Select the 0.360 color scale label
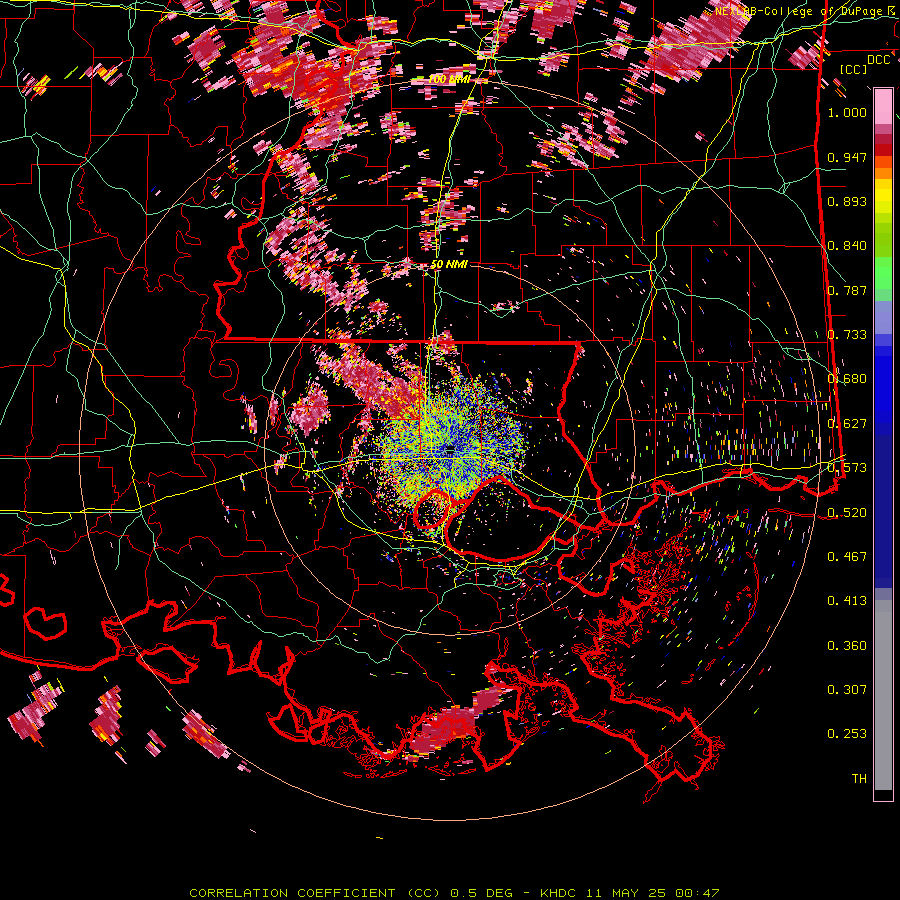This screenshot has height=900, width=900. click(847, 645)
